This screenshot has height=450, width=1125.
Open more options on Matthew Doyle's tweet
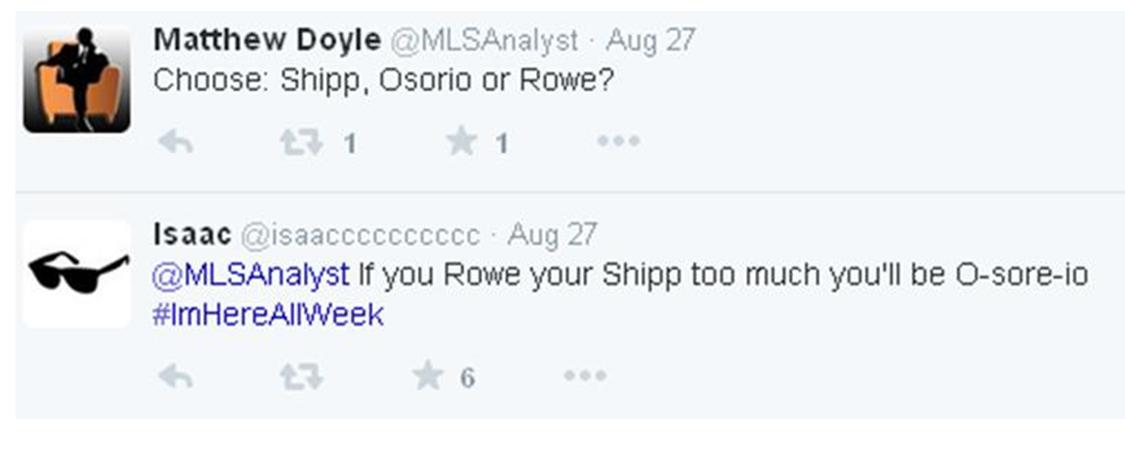(x=618, y=142)
